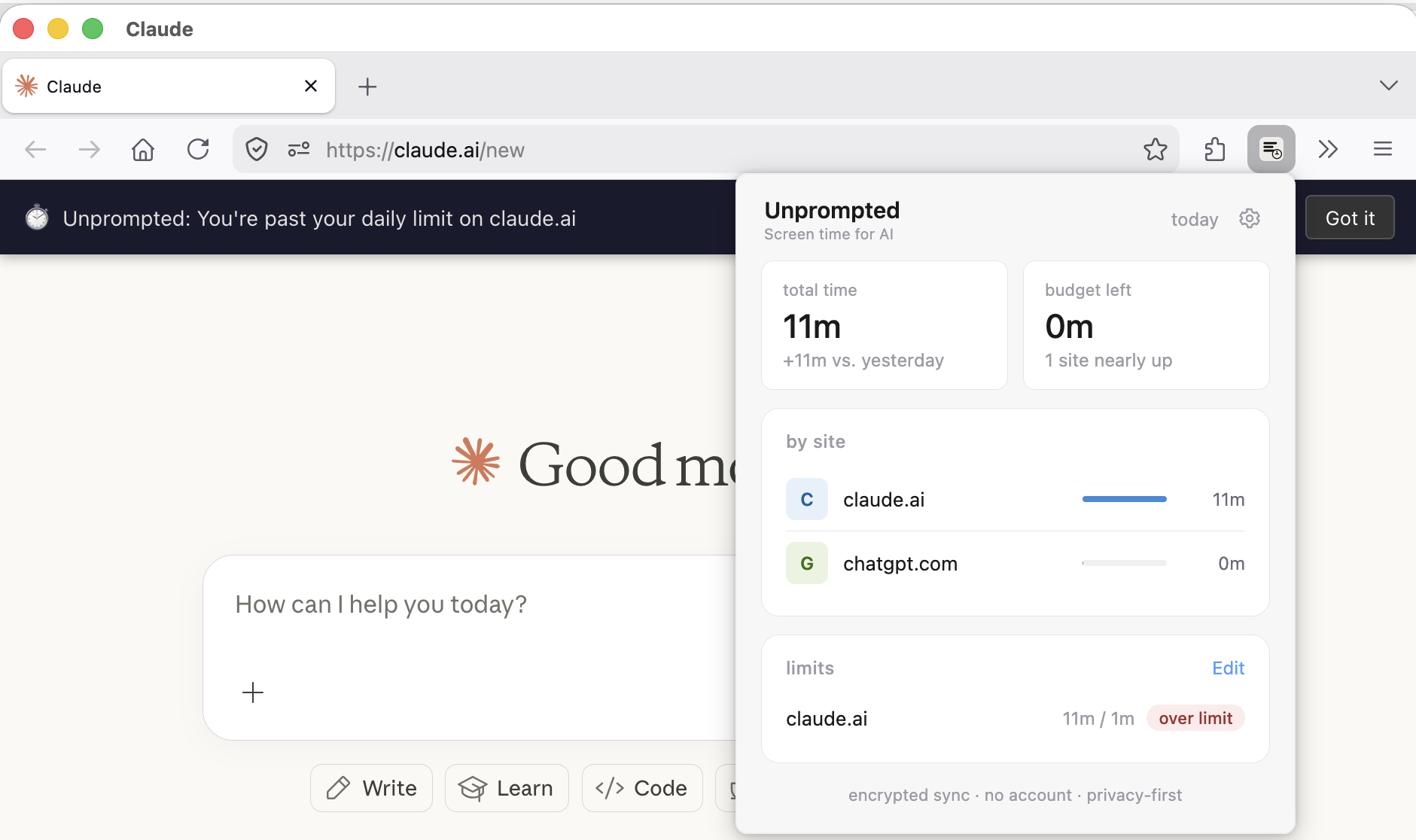This screenshot has width=1416, height=840.
Task: Show more tools overflow chevron
Action: (1328, 150)
